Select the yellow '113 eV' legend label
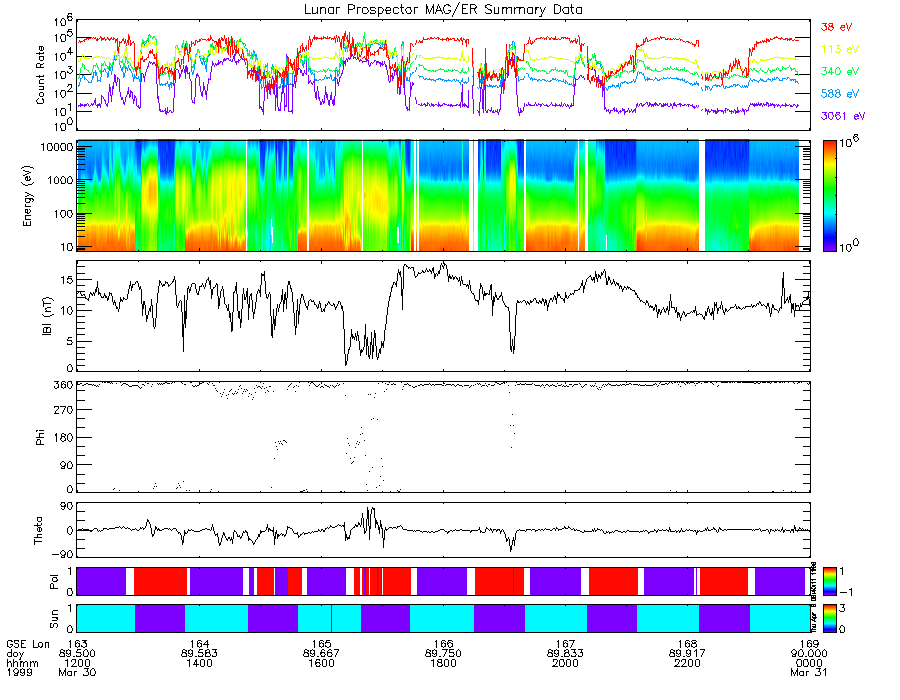 840,49
